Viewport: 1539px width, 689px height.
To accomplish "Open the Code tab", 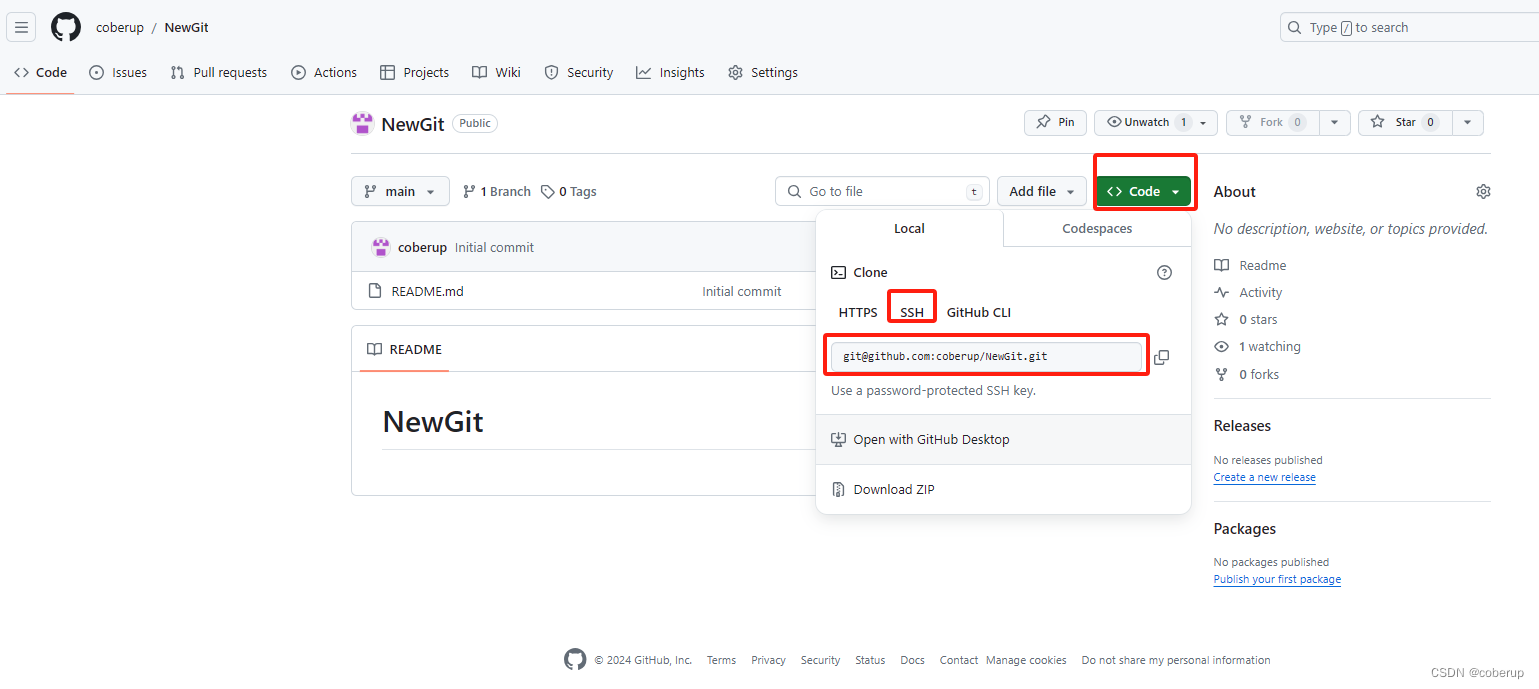I will (x=40, y=72).
